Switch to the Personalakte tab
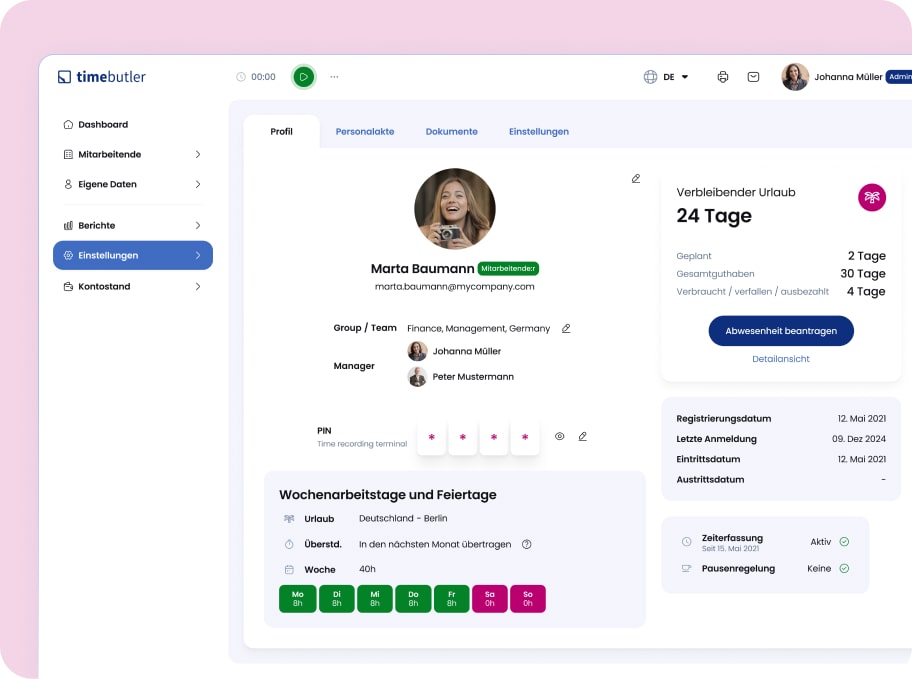This screenshot has height=679, width=912. pyautogui.click(x=364, y=131)
